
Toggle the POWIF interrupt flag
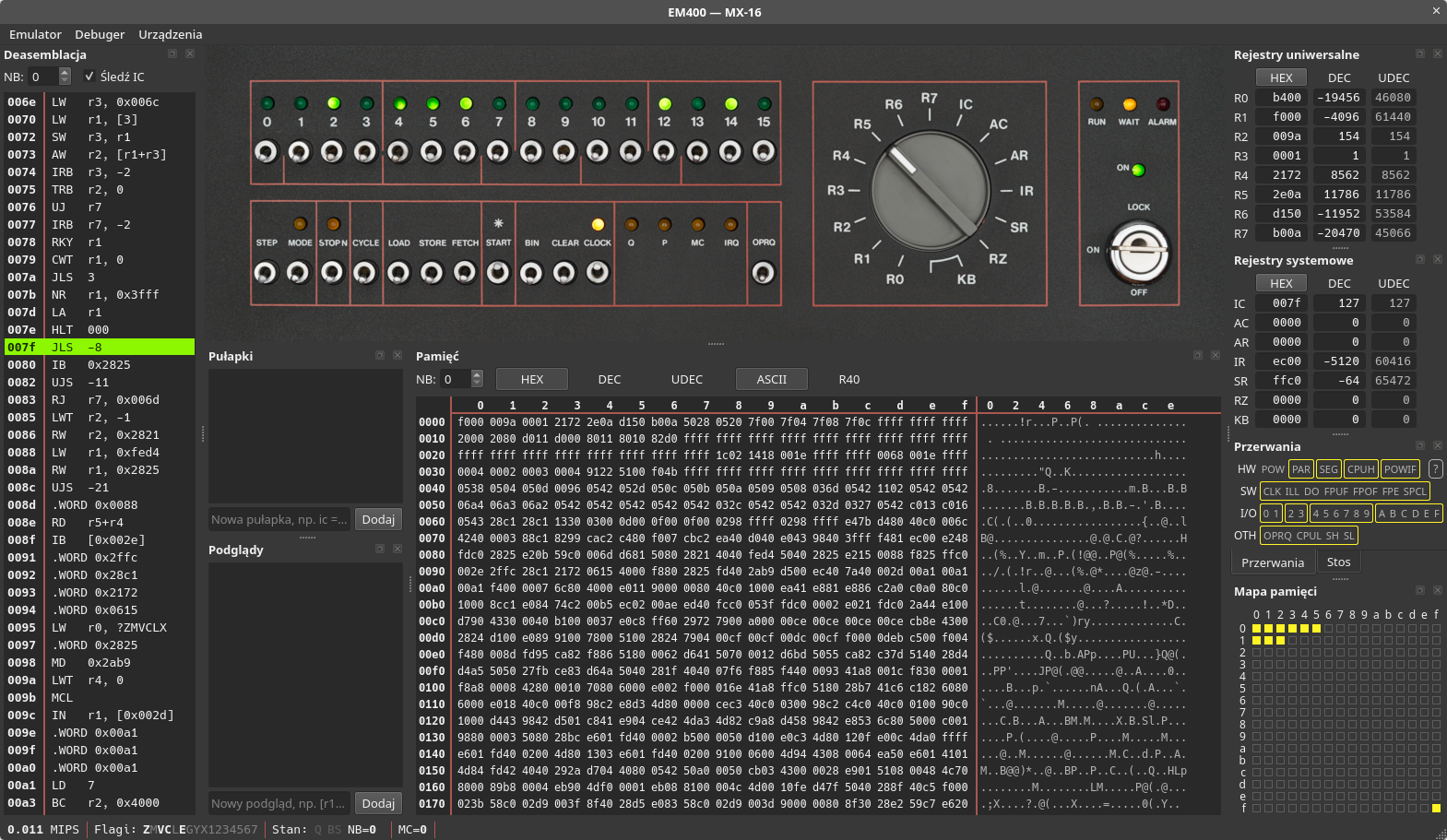(1400, 469)
